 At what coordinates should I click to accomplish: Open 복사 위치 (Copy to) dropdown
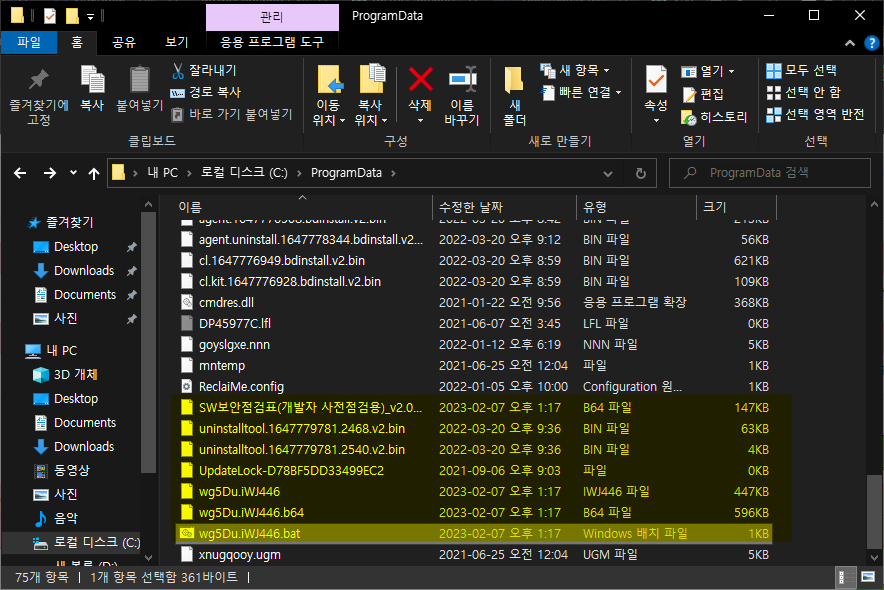click(370, 113)
